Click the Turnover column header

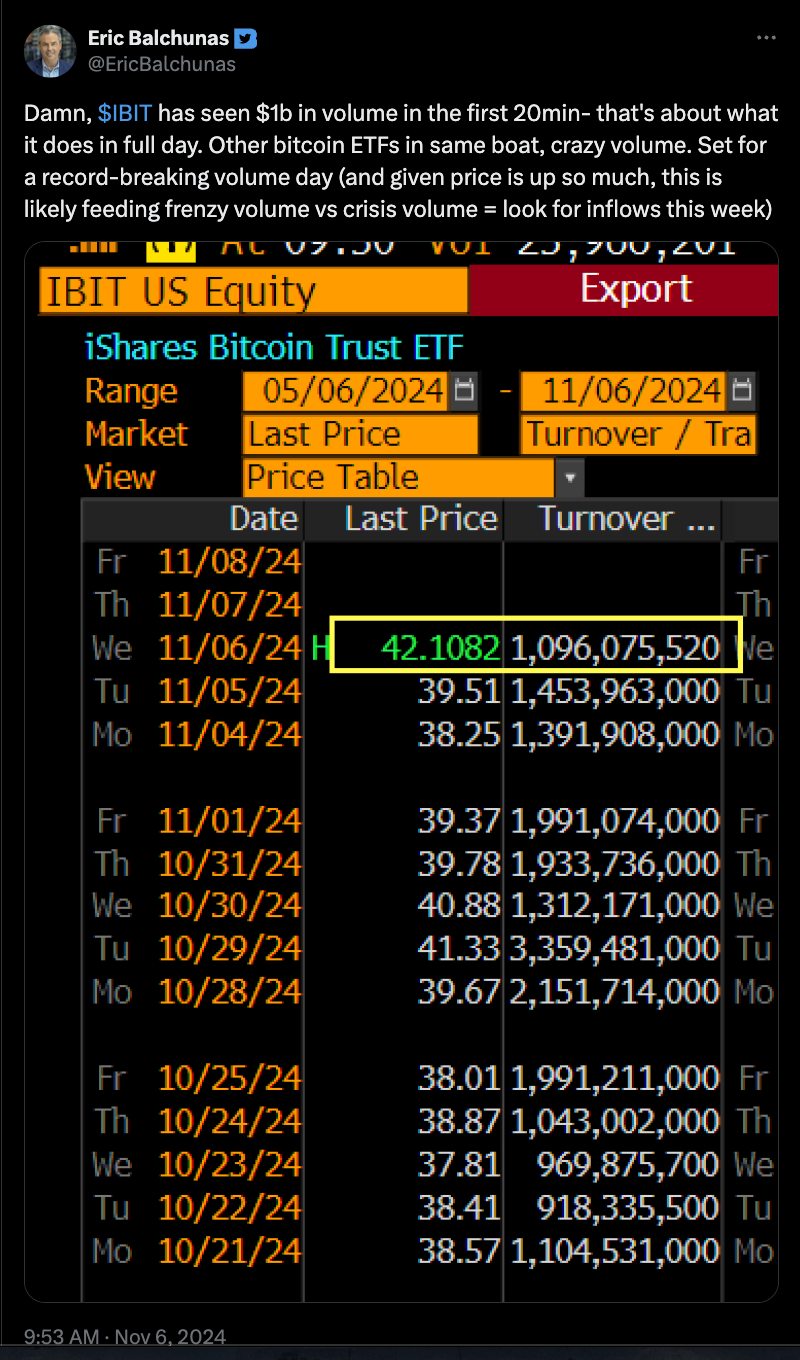[x=626, y=519]
